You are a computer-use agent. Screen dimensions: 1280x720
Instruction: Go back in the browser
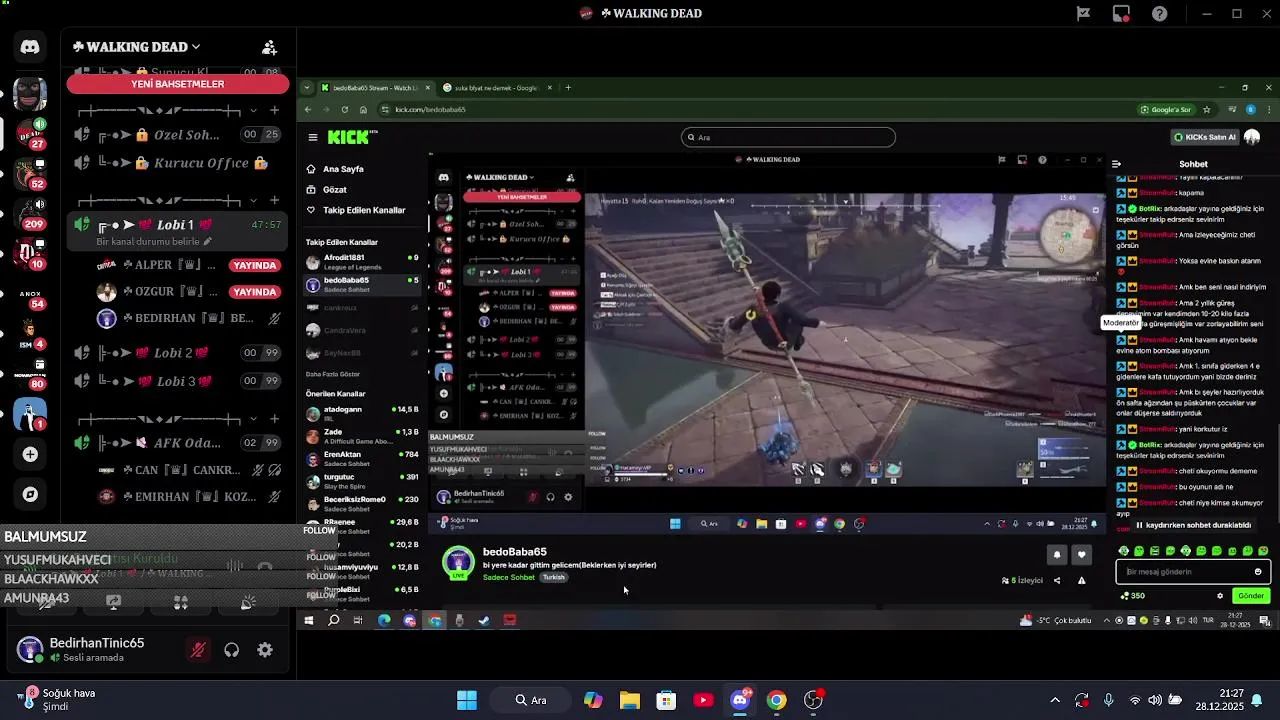(x=309, y=109)
